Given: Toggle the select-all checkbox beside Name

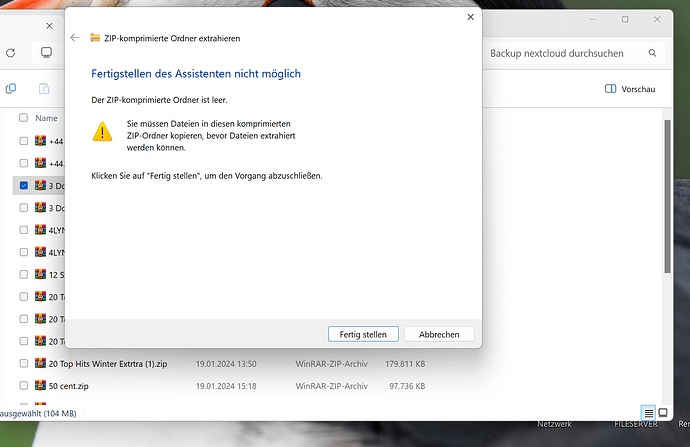Looking at the screenshot, I should pos(23,117).
